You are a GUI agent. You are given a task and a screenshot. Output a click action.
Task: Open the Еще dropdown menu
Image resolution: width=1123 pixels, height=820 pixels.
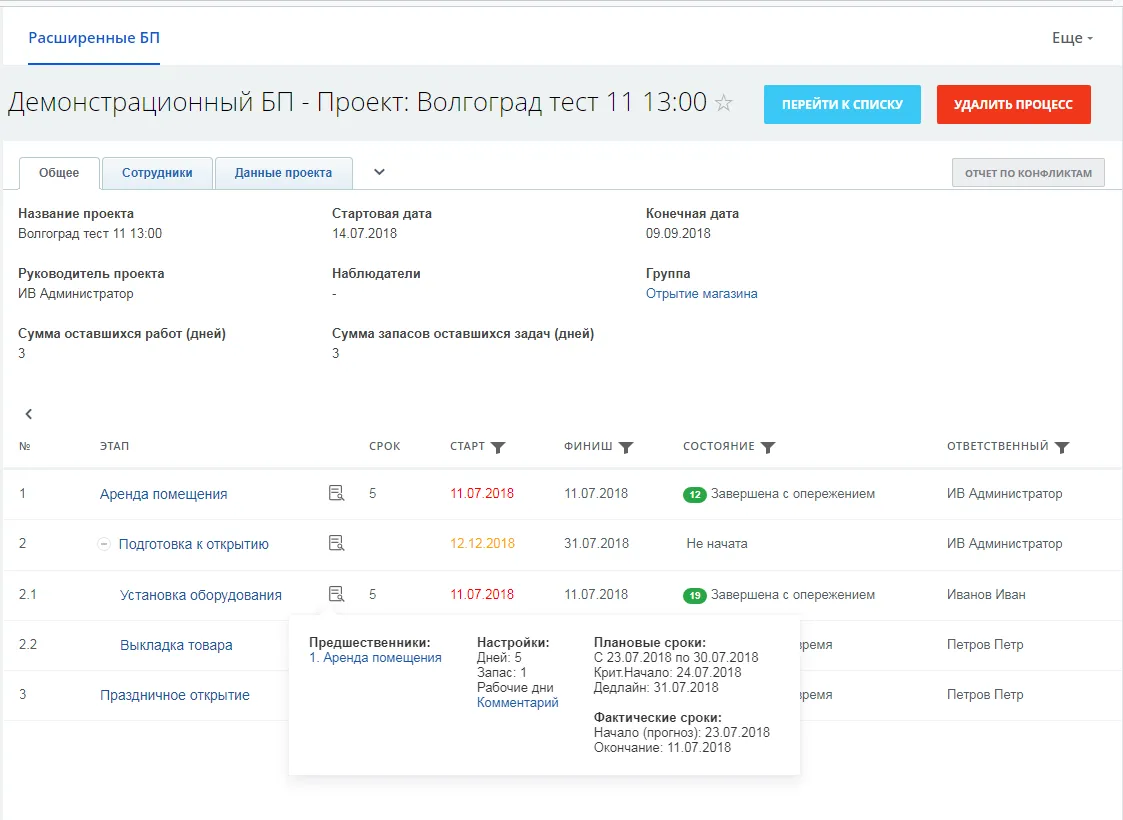tap(1072, 38)
